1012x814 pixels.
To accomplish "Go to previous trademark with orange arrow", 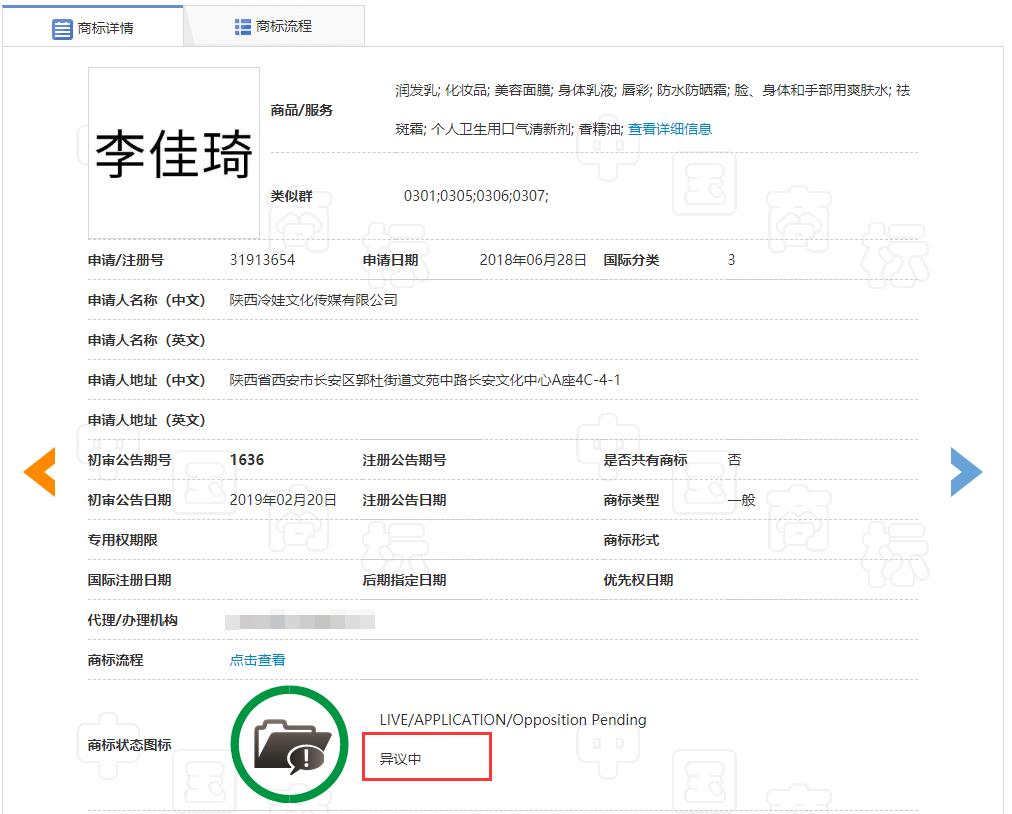I will (x=40, y=472).
